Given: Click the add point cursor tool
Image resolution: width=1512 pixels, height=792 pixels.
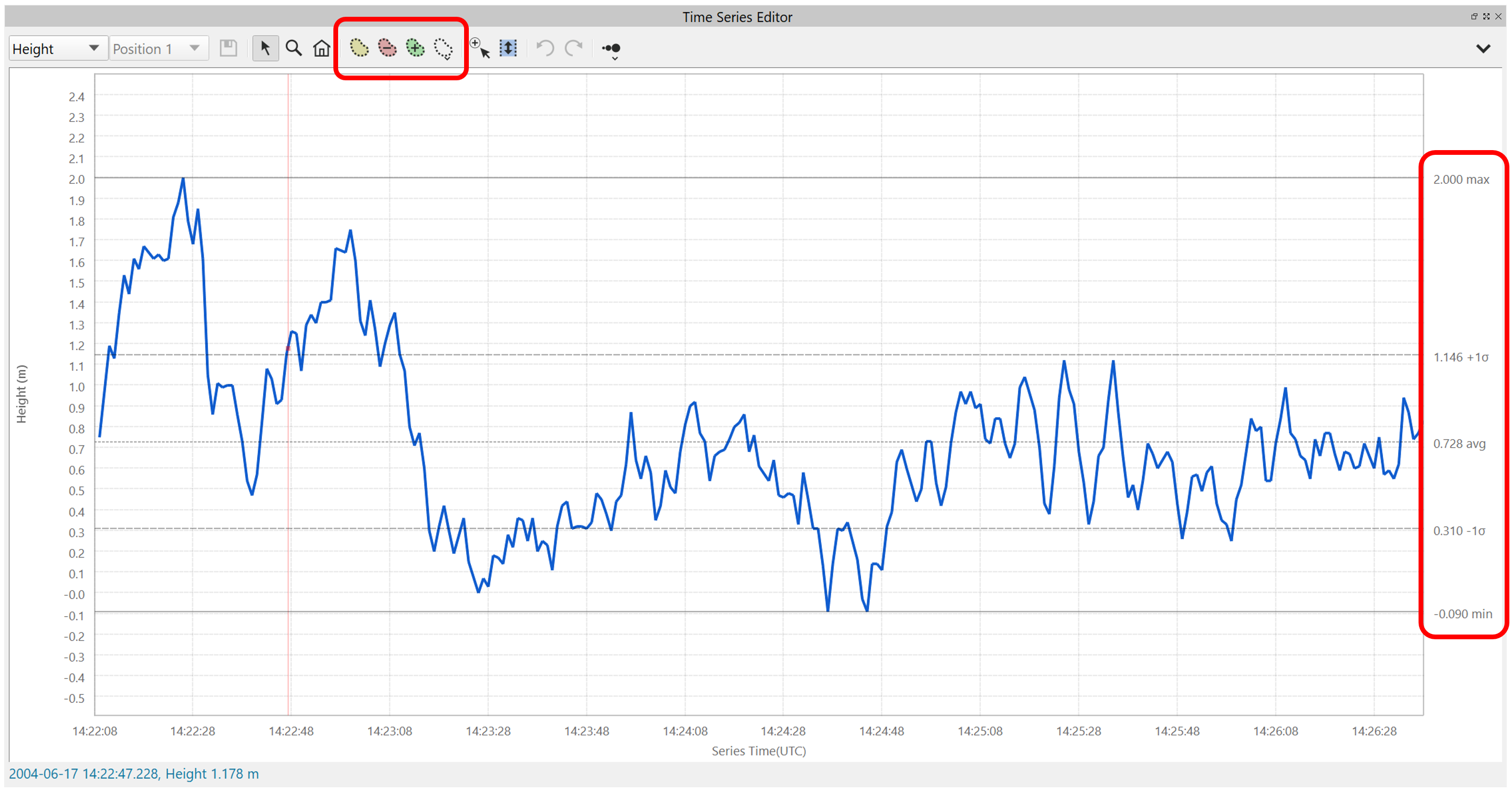Looking at the screenshot, I should pyautogui.click(x=480, y=48).
